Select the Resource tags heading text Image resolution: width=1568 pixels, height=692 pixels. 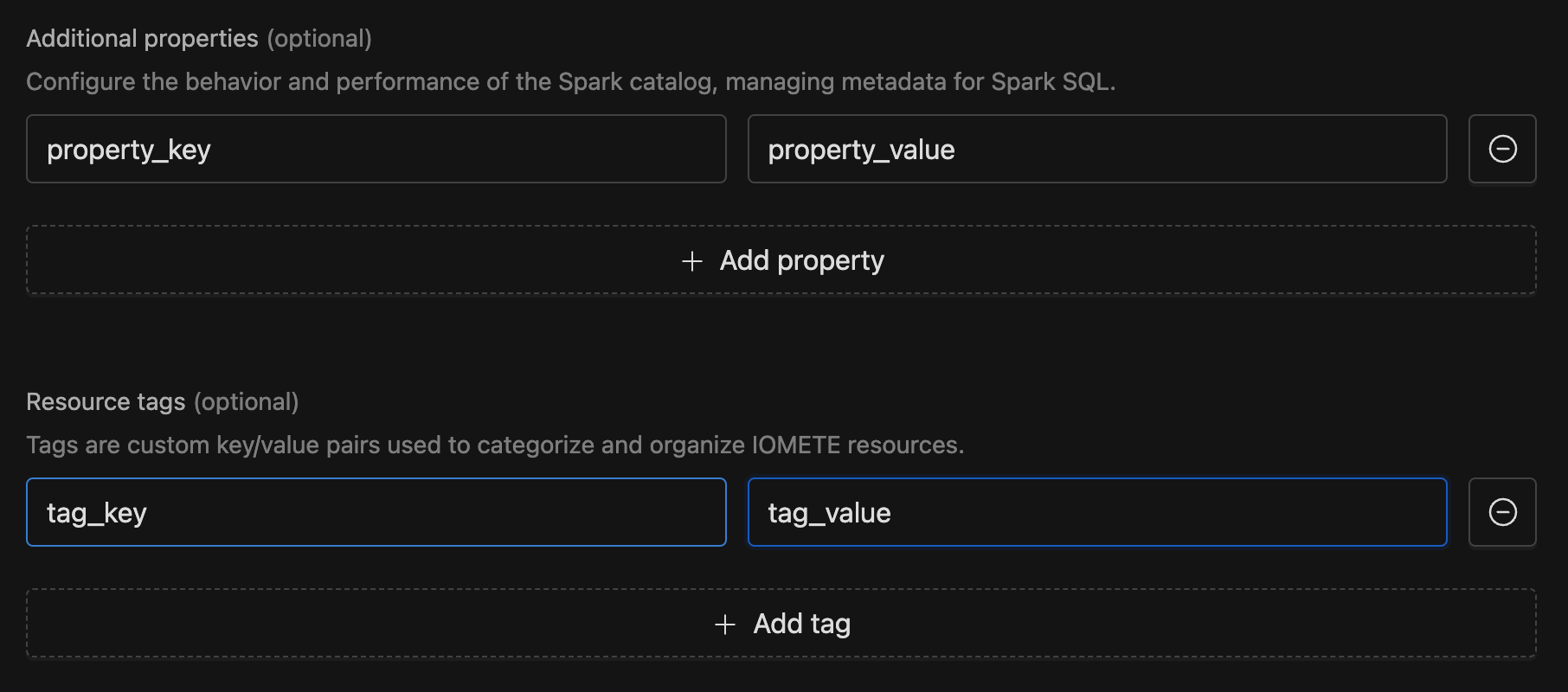point(106,402)
